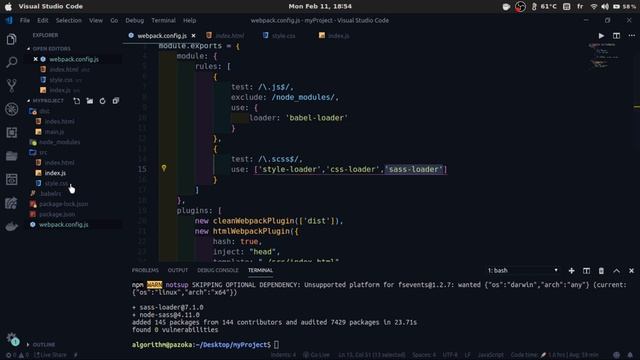Open the Debug menu
Image resolution: width=640 pixels, height=360 pixels.
click(x=135, y=20)
